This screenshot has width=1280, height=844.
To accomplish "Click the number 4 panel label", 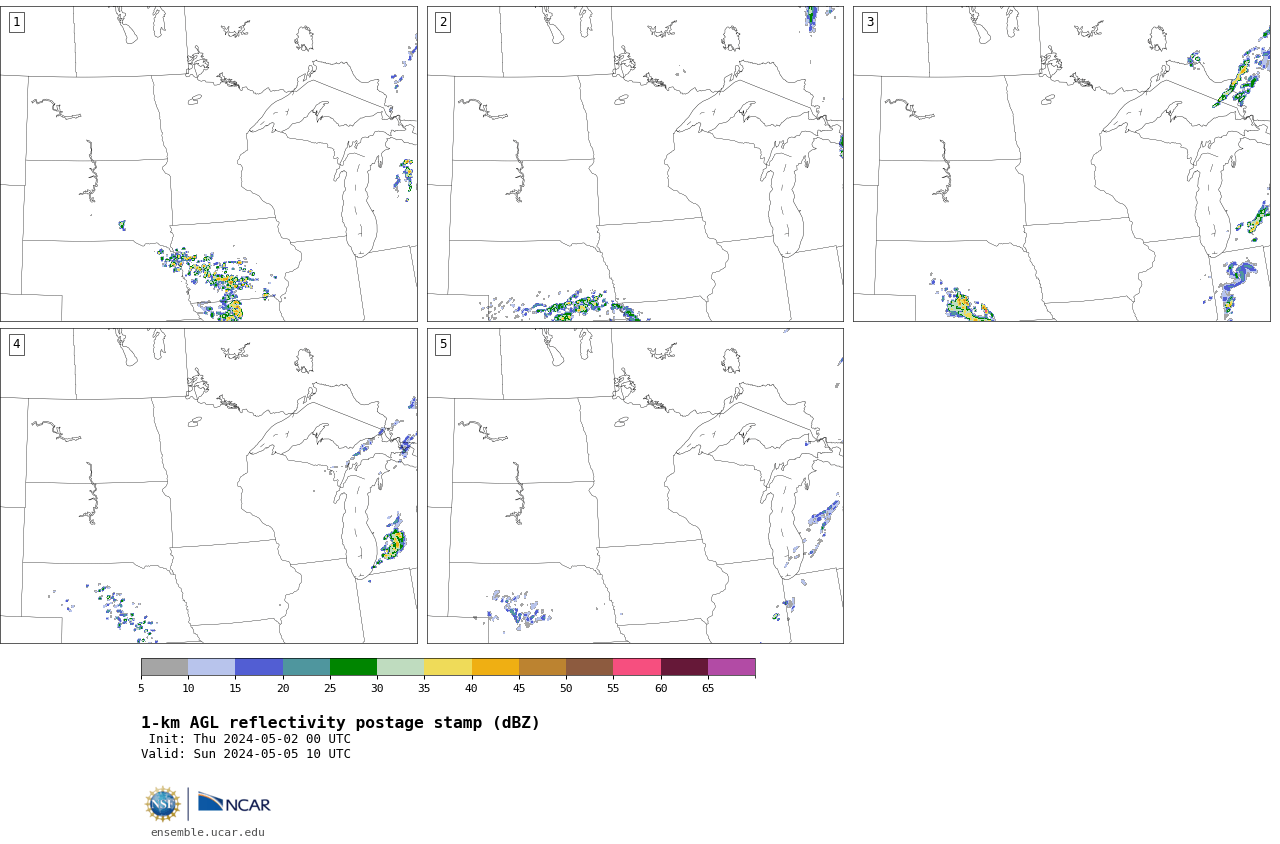I will click(16, 344).
